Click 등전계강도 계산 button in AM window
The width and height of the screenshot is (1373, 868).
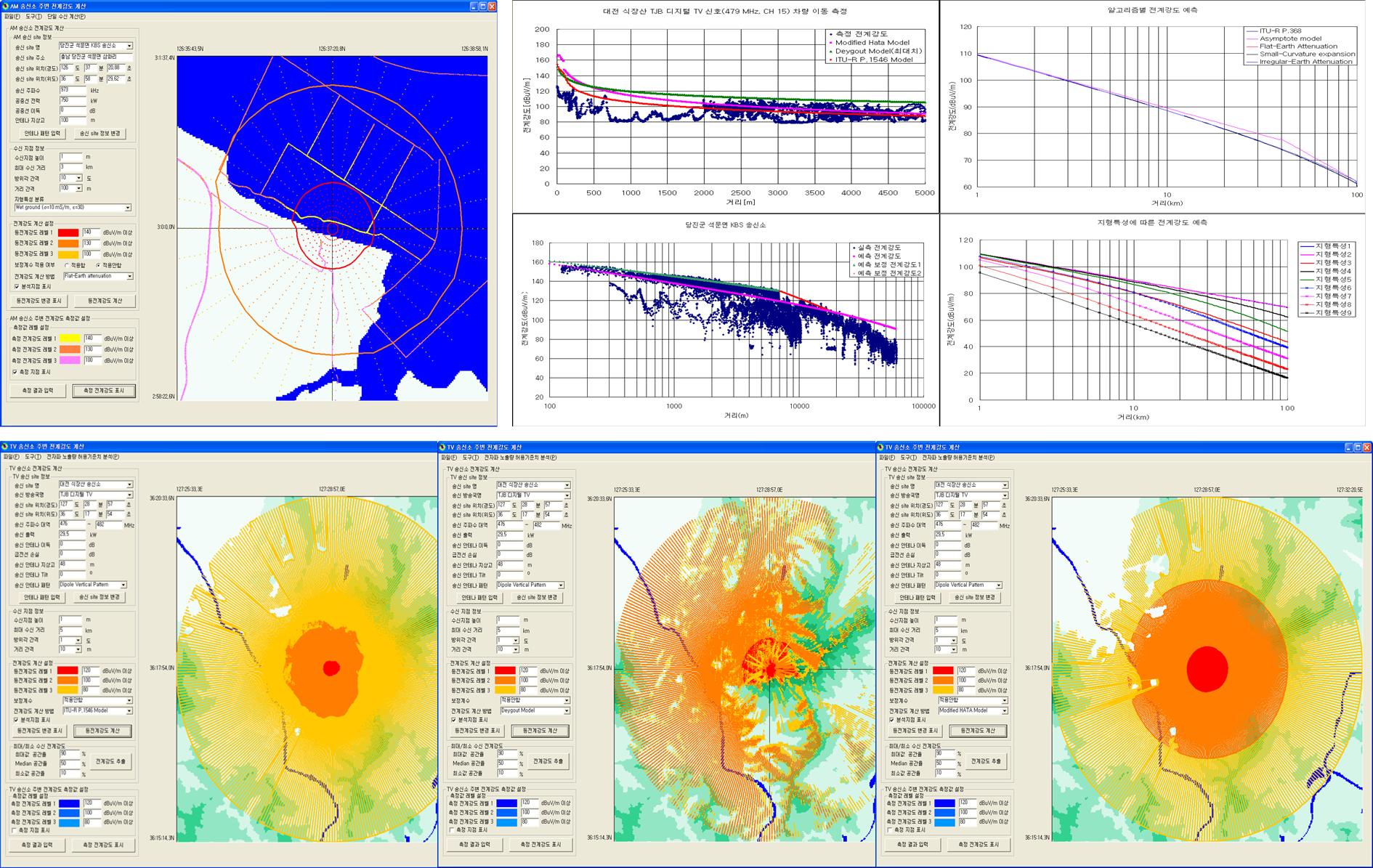pyautogui.click(x=105, y=301)
